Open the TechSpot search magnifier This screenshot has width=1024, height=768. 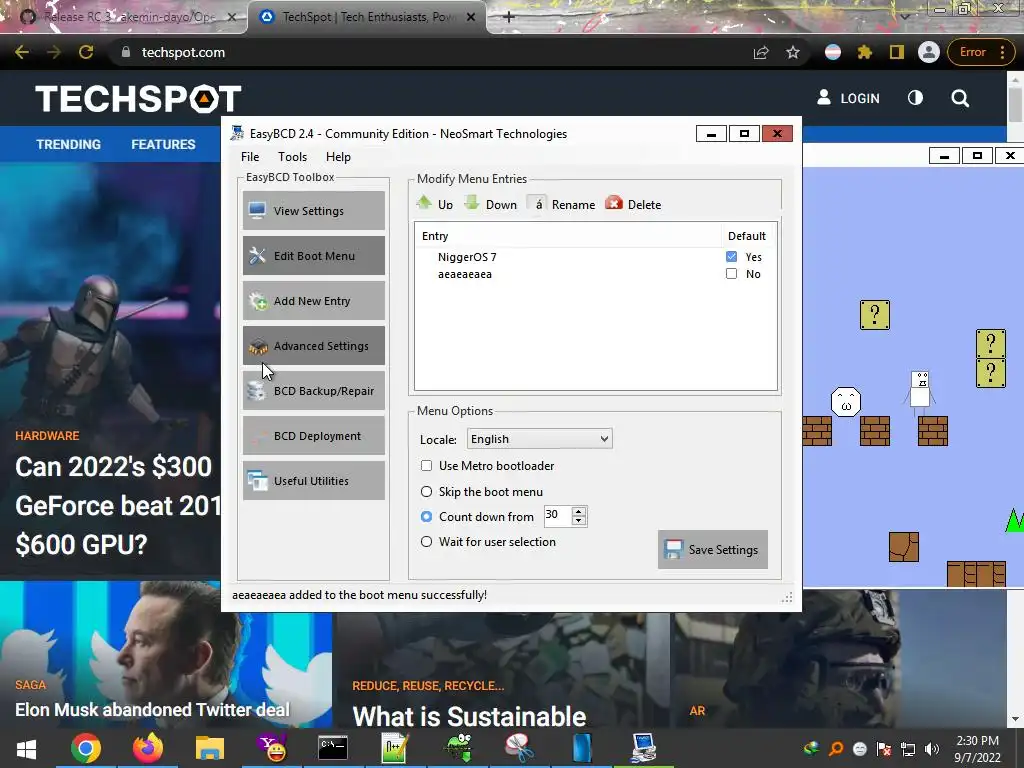[x=960, y=99]
